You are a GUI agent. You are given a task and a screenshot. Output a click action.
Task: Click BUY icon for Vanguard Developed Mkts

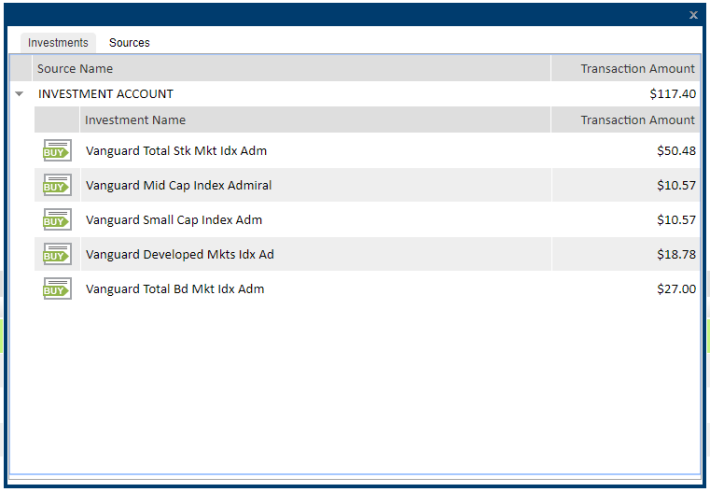(x=57, y=254)
